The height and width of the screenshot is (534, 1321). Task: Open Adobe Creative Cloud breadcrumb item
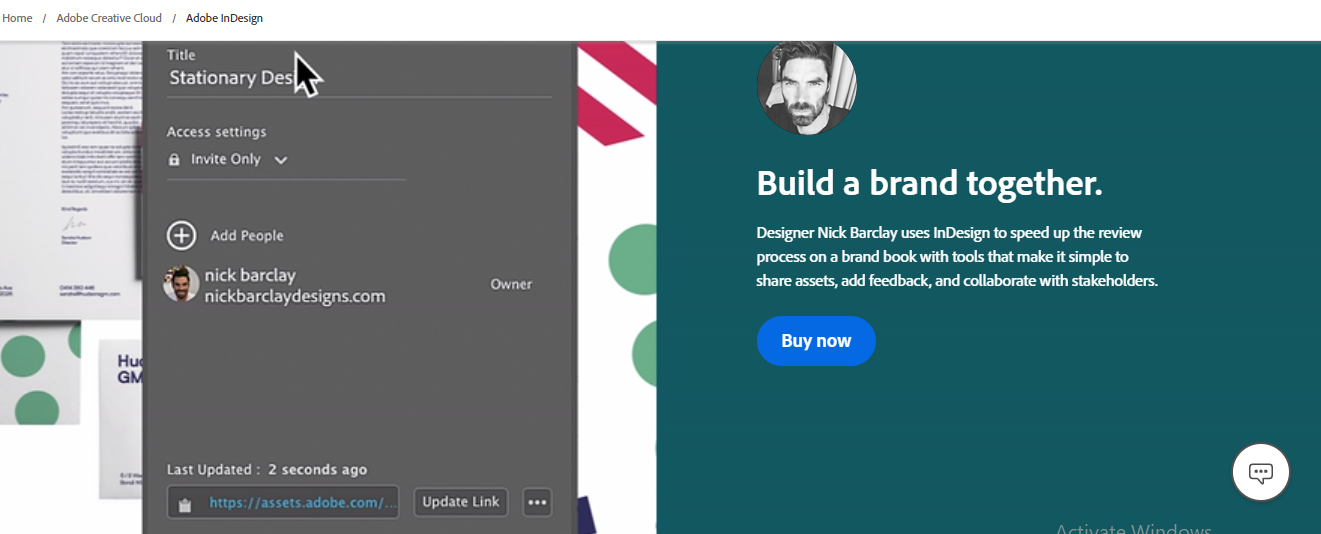(109, 18)
